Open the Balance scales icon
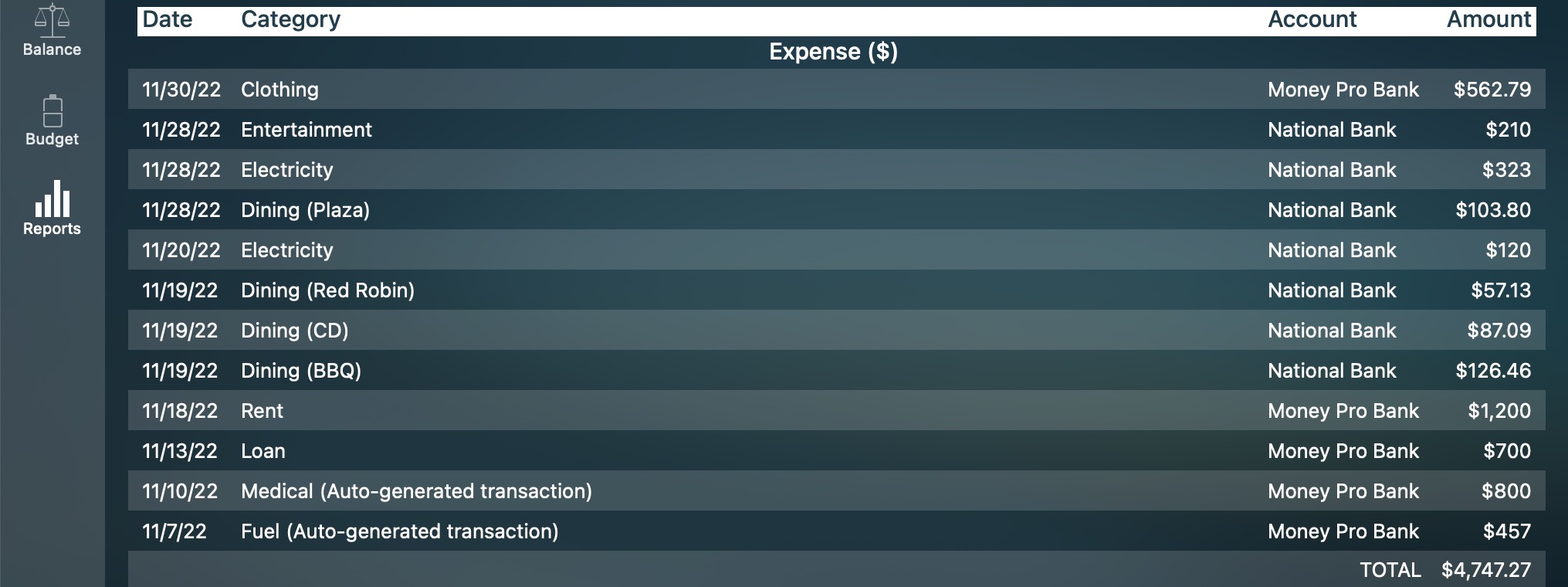The height and width of the screenshot is (587, 1568). click(52, 22)
